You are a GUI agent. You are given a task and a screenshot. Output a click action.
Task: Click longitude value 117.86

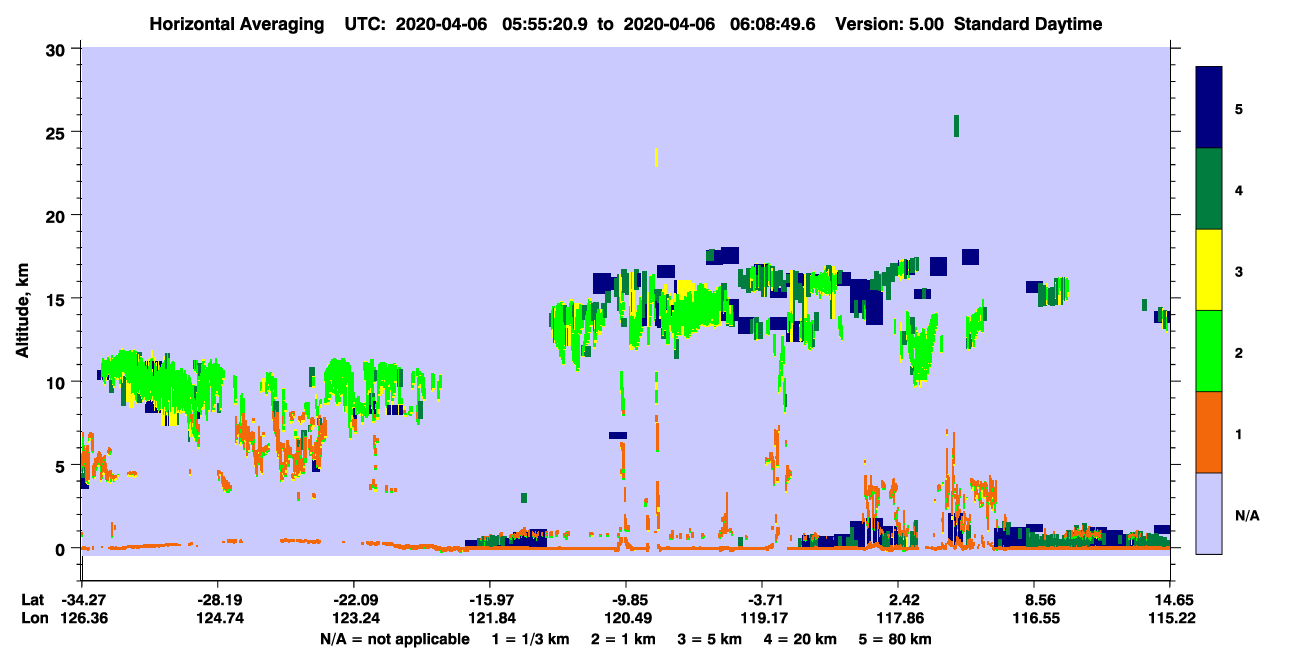pos(898,619)
